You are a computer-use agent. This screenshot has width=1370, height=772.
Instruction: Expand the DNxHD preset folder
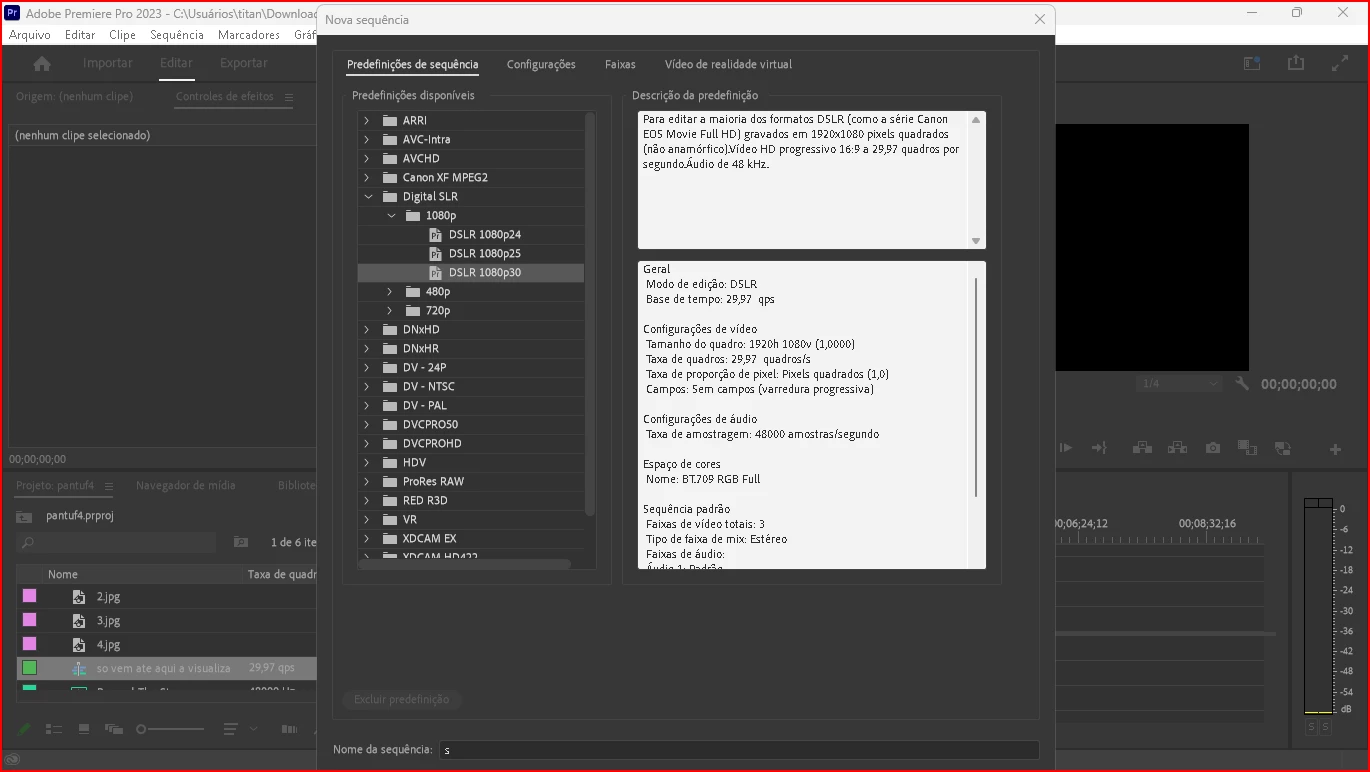point(367,330)
